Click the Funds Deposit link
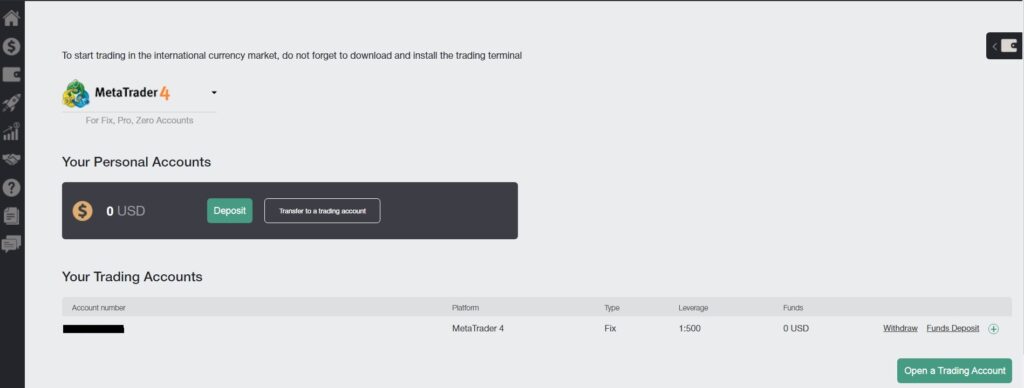The image size is (1024, 388). tap(953, 329)
